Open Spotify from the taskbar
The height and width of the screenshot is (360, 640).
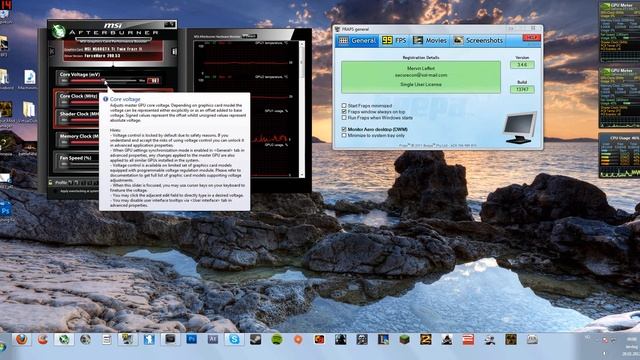coord(277,339)
